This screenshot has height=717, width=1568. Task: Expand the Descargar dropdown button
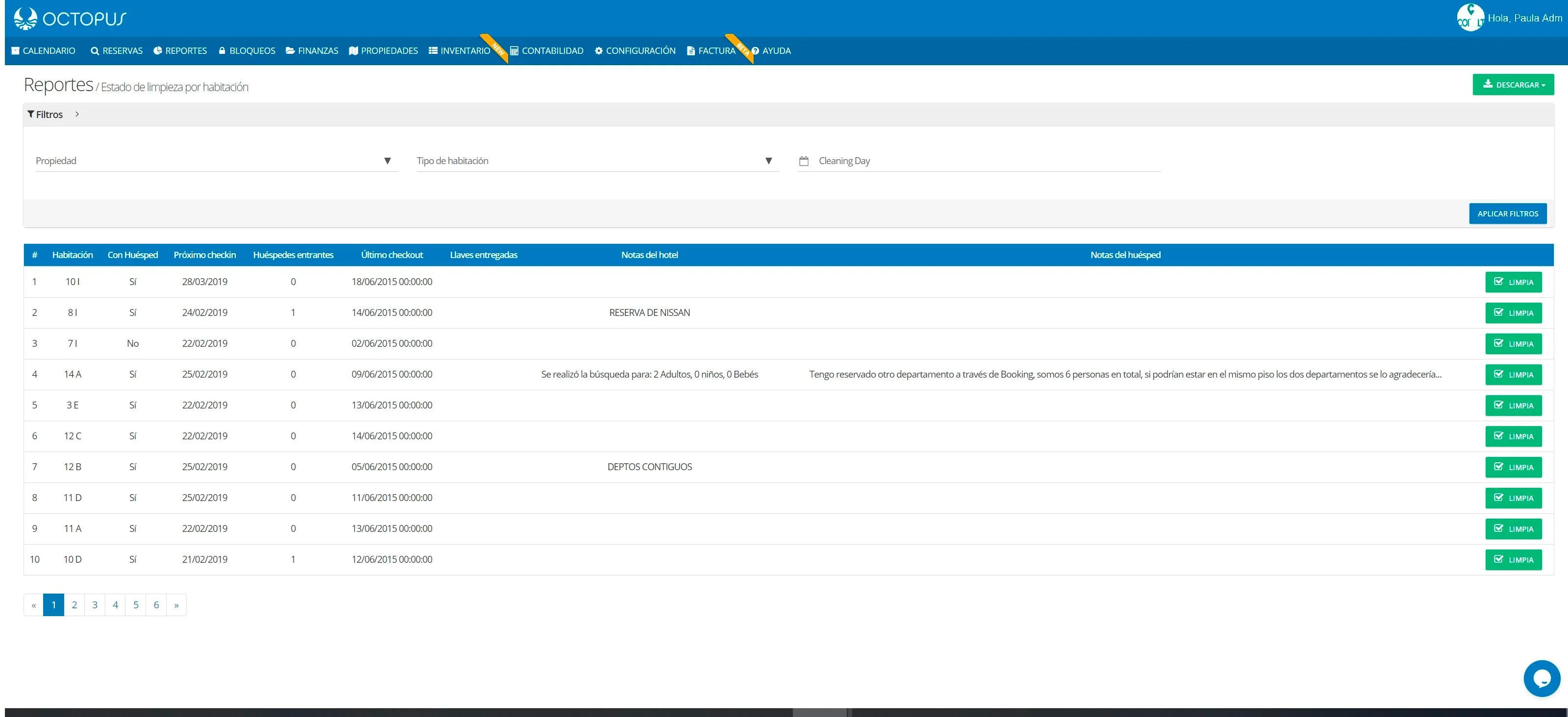click(1513, 85)
